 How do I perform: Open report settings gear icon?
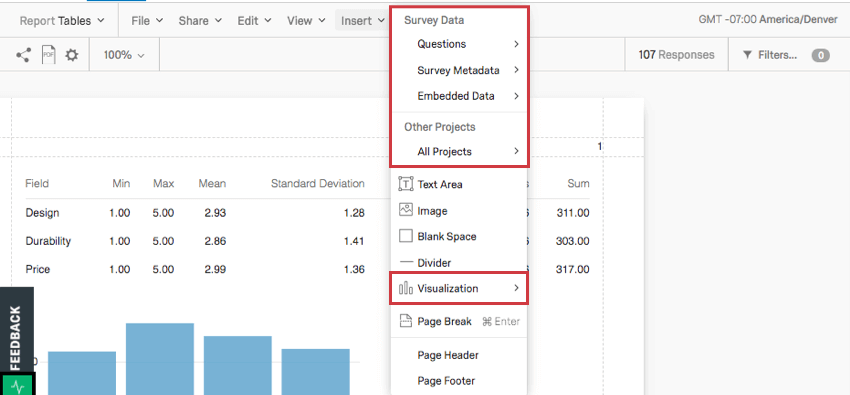point(72,55)
